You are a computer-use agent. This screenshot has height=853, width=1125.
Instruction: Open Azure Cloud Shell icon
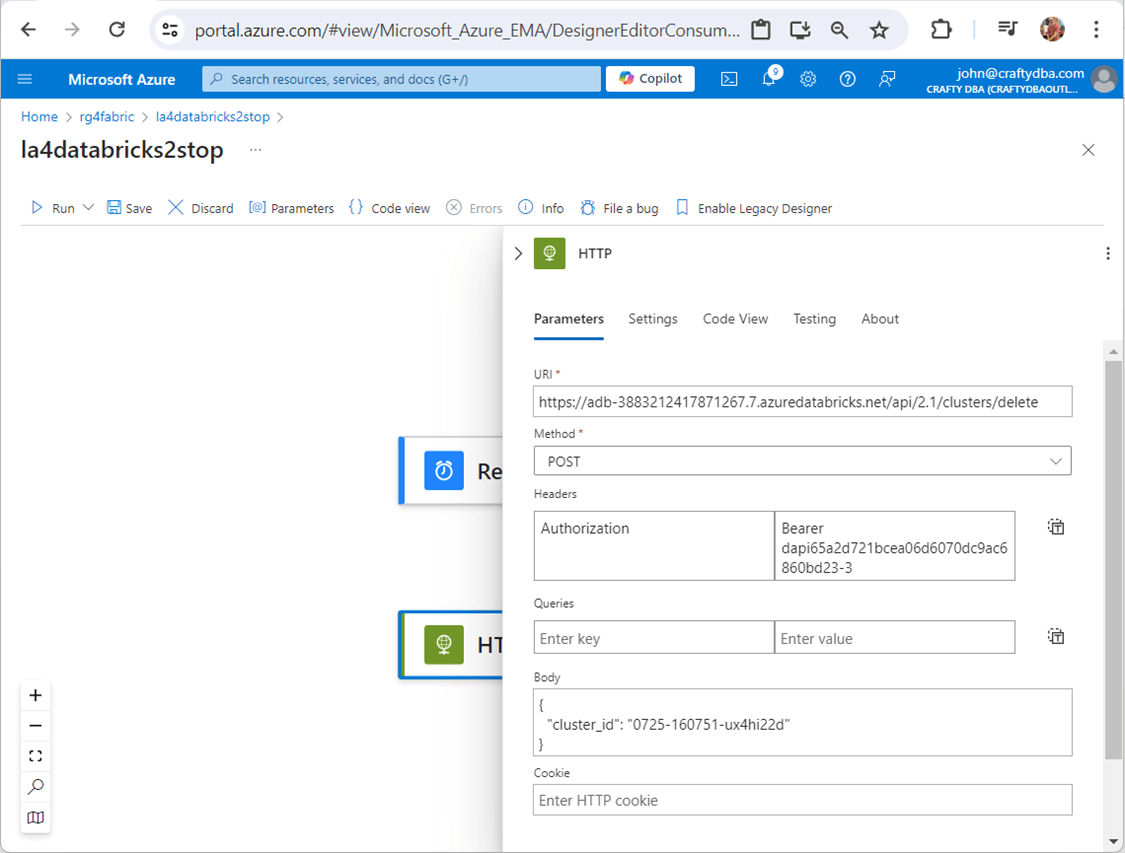[x=729, y=79]
